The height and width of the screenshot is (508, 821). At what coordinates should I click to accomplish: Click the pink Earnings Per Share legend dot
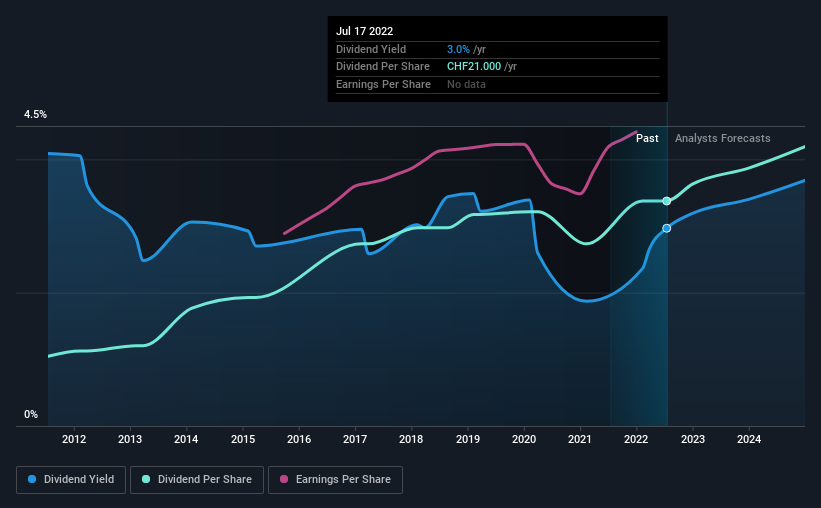284,479
